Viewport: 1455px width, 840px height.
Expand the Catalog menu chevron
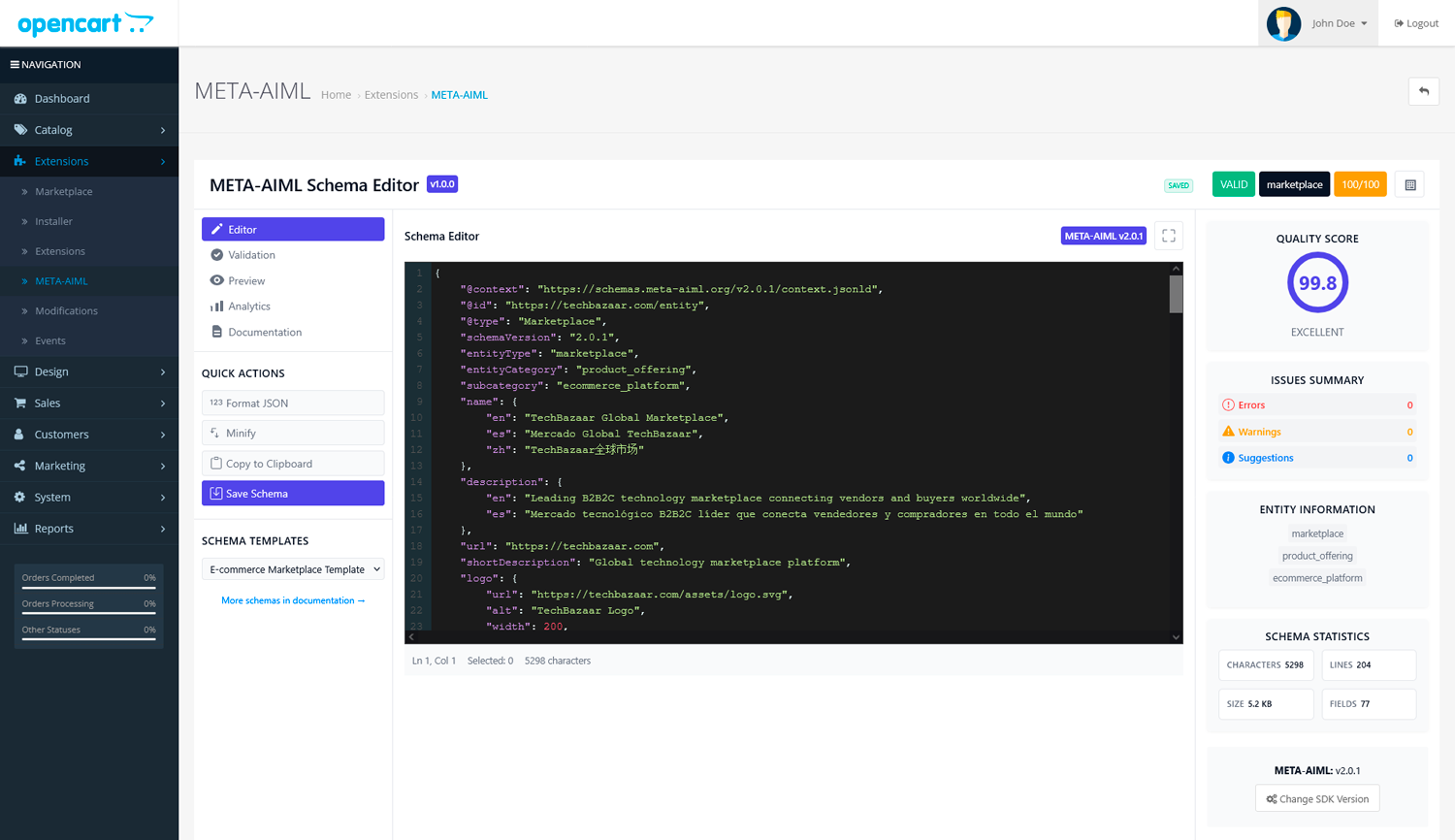coord(163,130)
